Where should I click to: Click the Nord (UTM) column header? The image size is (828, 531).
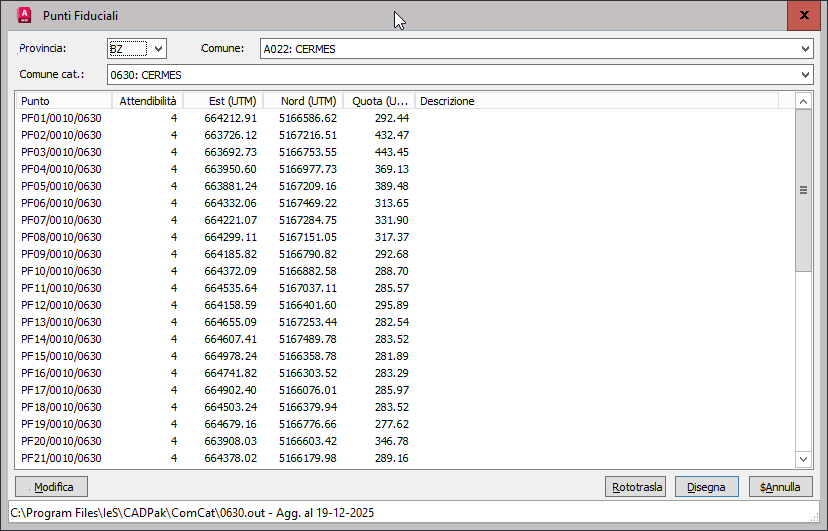(303, 101)
